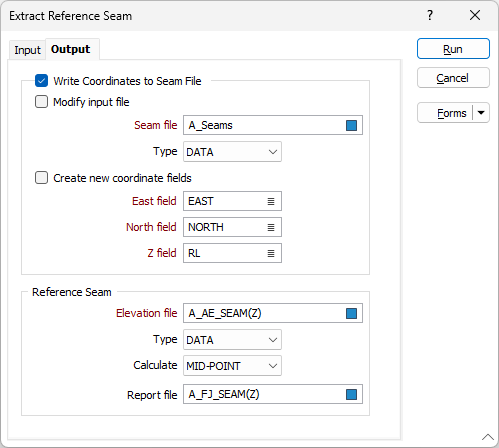This screenshot has width=499, height=448.
Task: Click the help question mark icon
Action: click(430, 15)
